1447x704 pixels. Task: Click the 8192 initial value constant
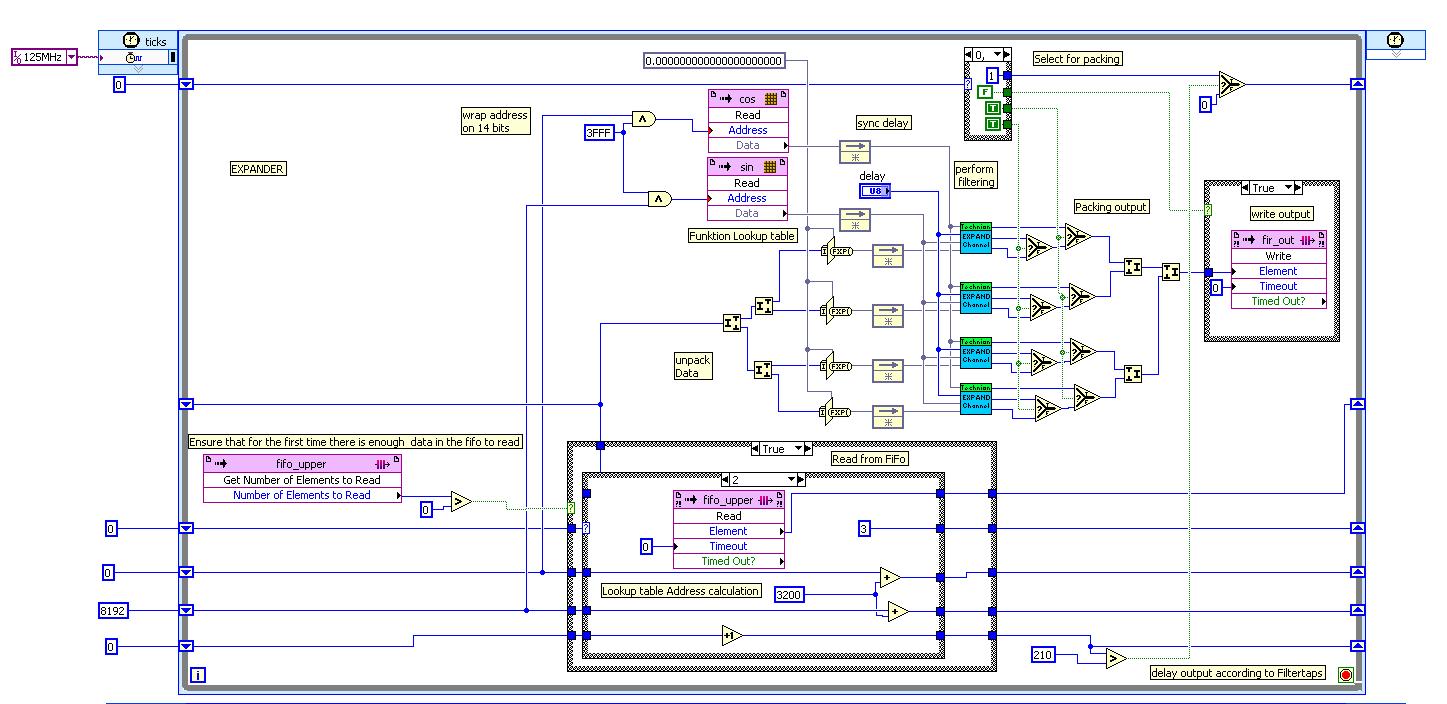point(116,610)
